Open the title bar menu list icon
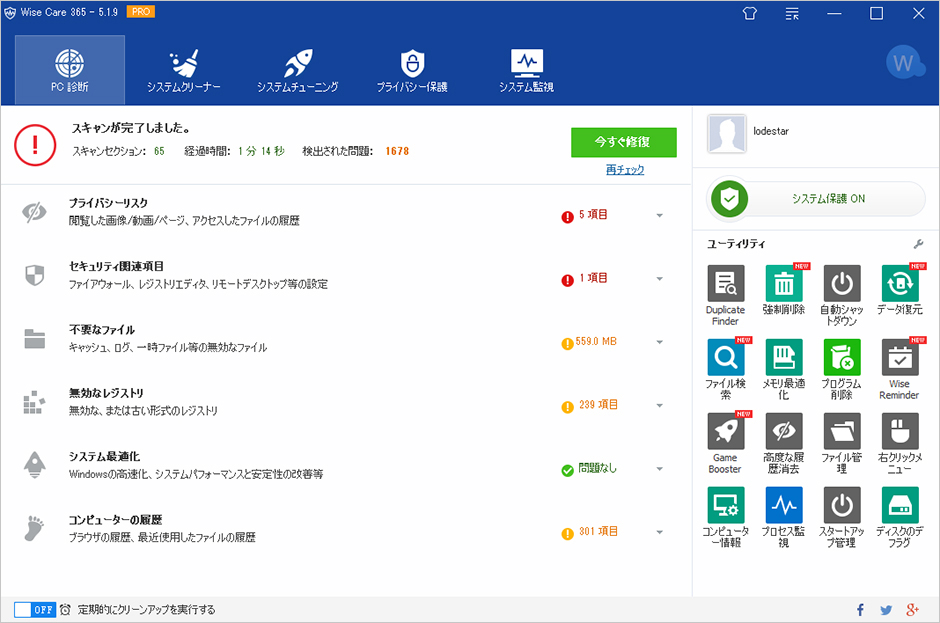Viewport: 940px width, 623px height. 792,13
